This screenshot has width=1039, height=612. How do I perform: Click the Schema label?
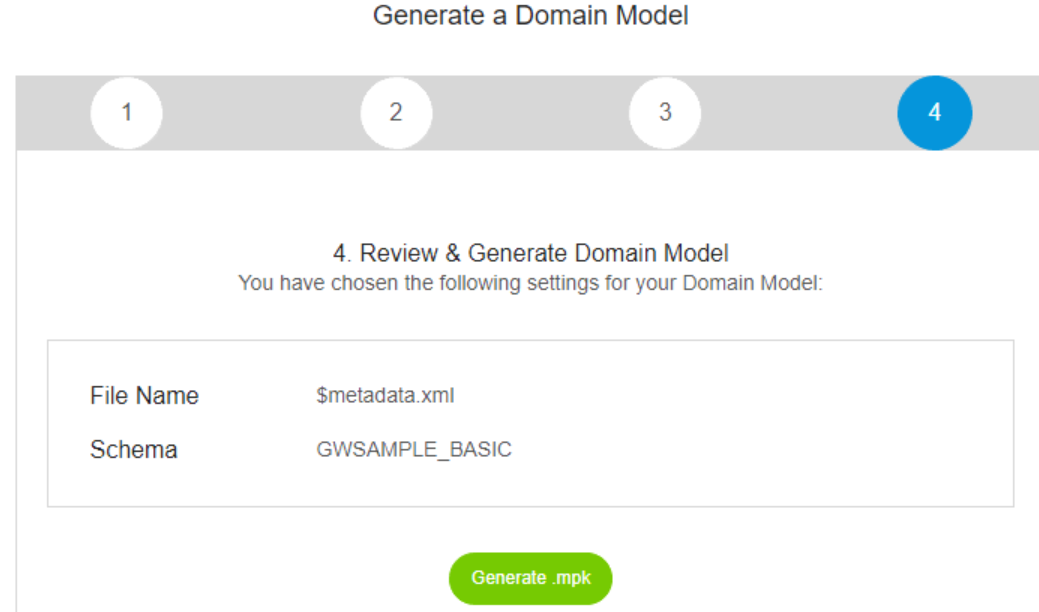tap(134, 450)
